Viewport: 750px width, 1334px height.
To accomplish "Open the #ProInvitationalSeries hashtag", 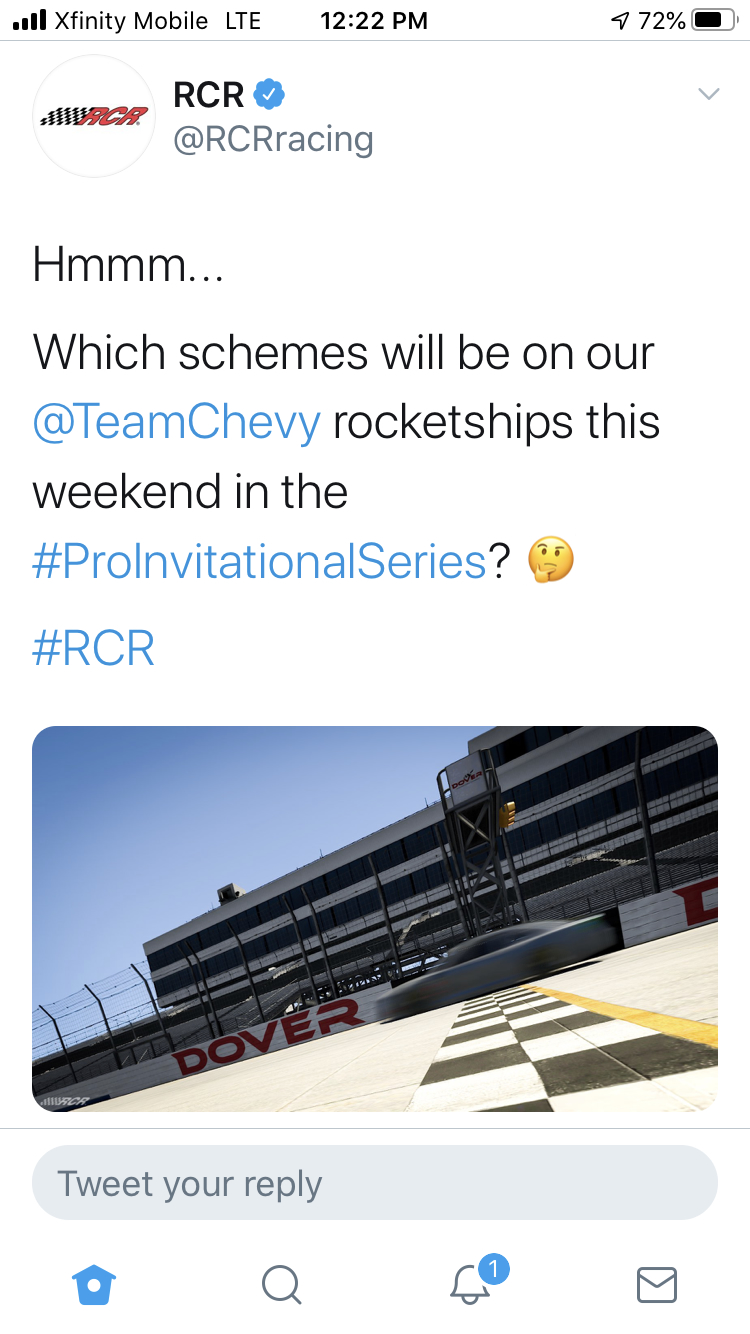I will pyautogui.click(x=259, y=561).
